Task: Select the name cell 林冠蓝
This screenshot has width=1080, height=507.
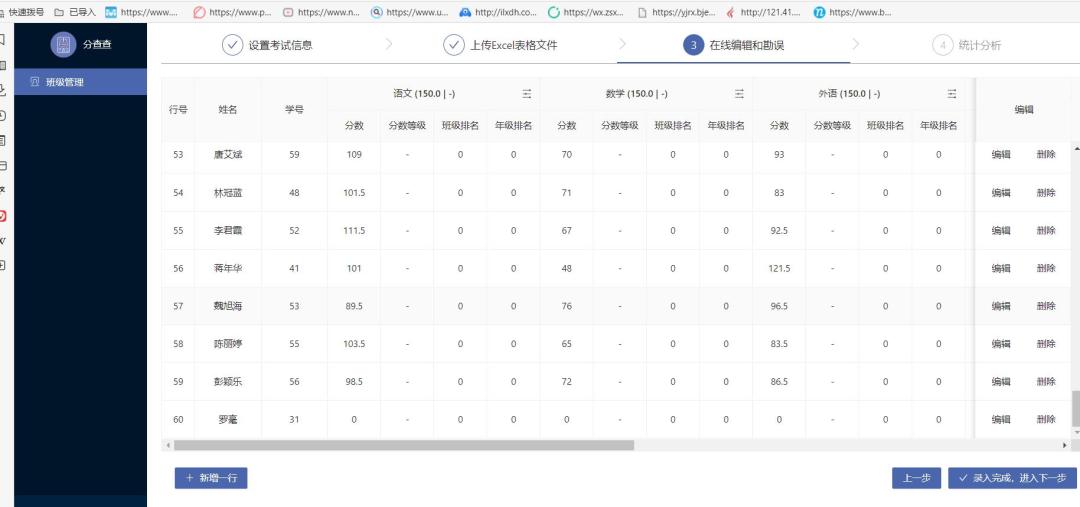Action: click(228, 193)
